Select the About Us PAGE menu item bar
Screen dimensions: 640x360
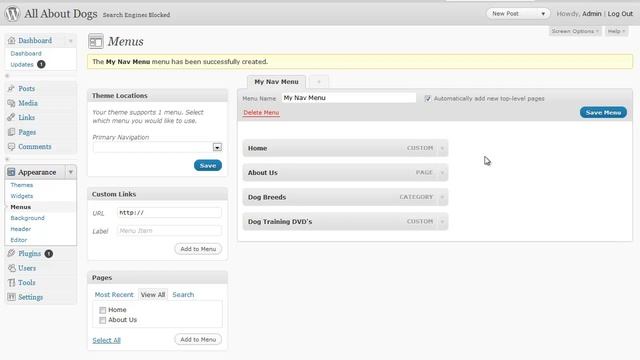pos(345,173)
